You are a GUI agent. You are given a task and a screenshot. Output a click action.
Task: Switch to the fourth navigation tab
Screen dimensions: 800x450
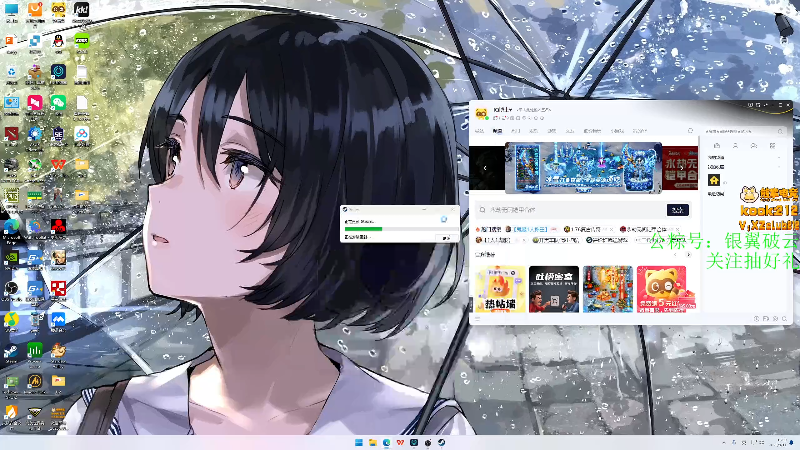(x=533, y=131)
